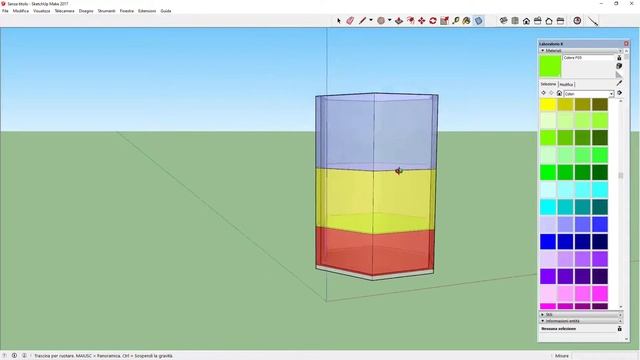Select the arrow Select tool

click(x=338, y=20)
